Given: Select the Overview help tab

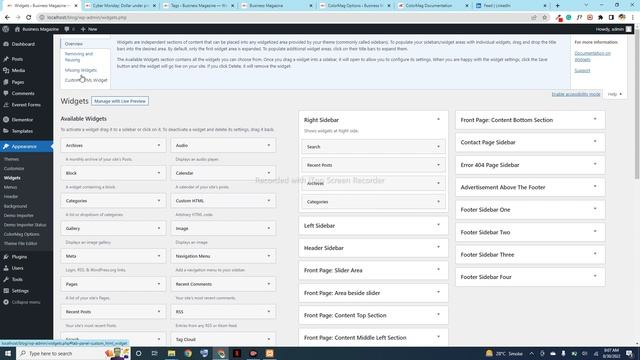Looking at the screenshot, I should click(x=74, y=44).
